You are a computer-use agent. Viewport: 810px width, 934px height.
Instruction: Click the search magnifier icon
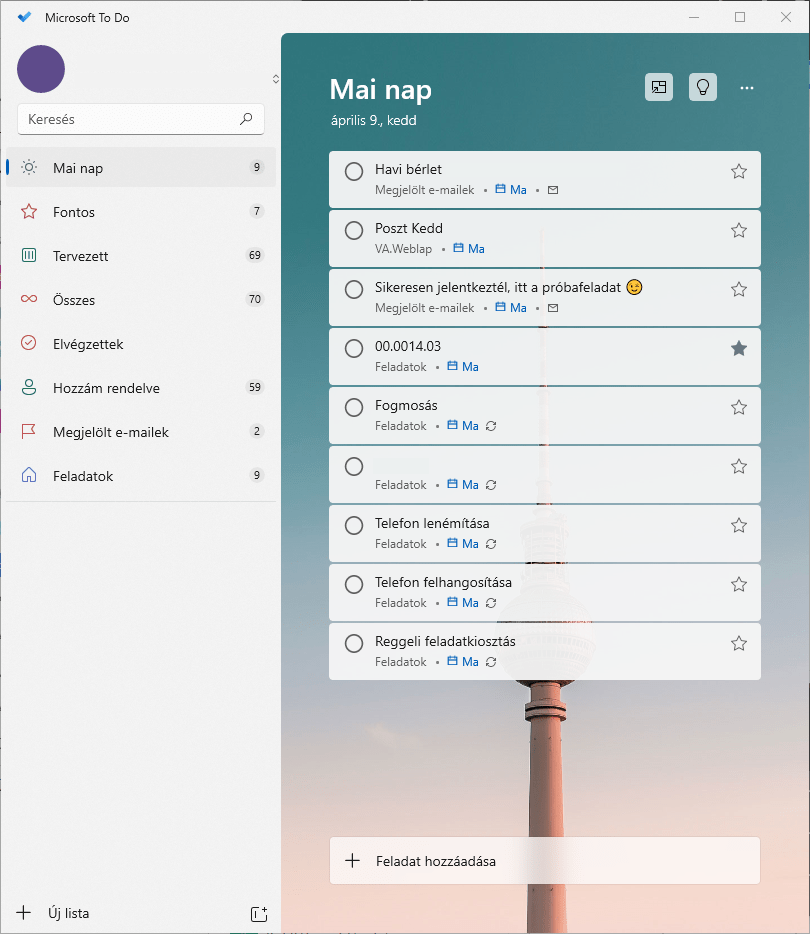click(x=246, y=119)
